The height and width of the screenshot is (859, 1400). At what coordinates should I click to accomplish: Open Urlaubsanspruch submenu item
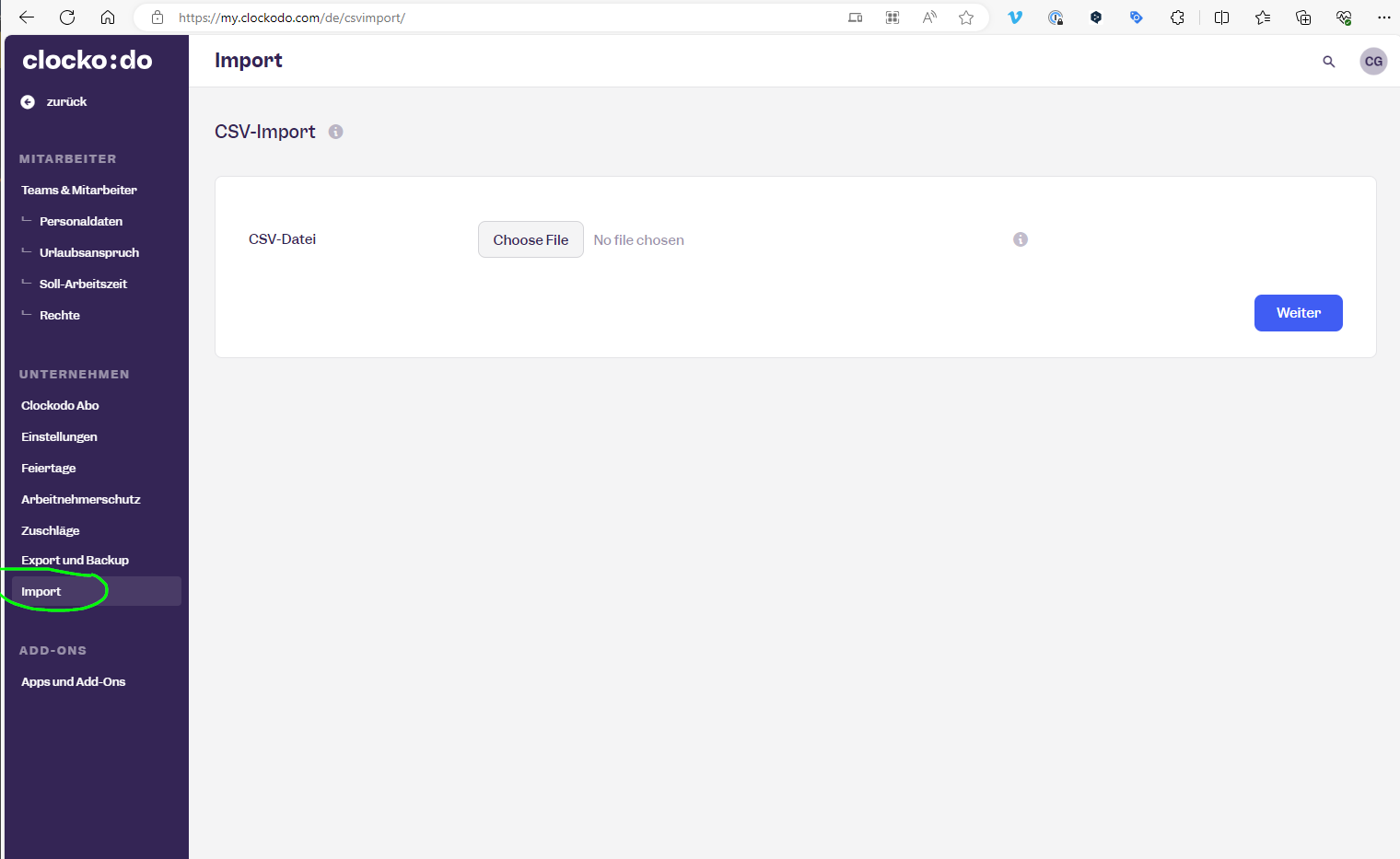89,252
